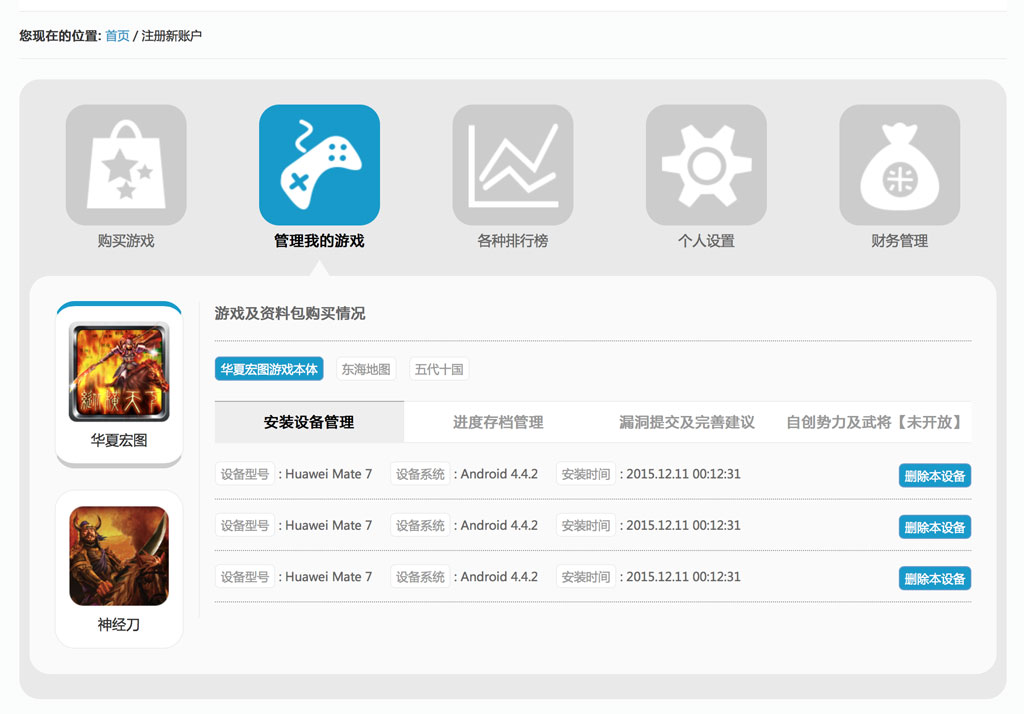This screenshot has height=714, width=1024.
Task: Open the 漏洞提交及完善建议 tab
Action: tap(686, 422)
